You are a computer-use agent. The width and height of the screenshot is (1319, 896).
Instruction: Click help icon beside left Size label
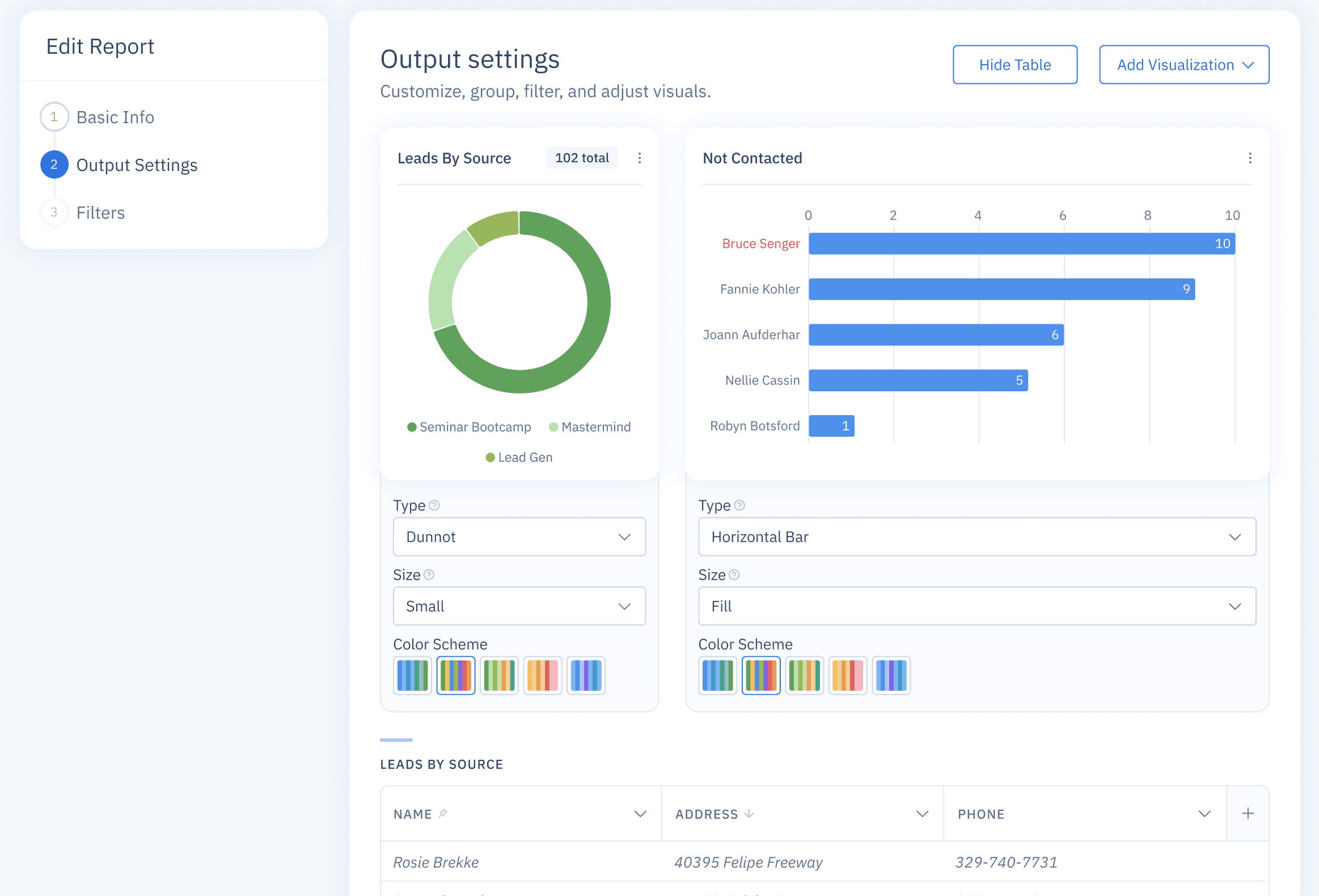pyautogui.click(x=429, y=575)
